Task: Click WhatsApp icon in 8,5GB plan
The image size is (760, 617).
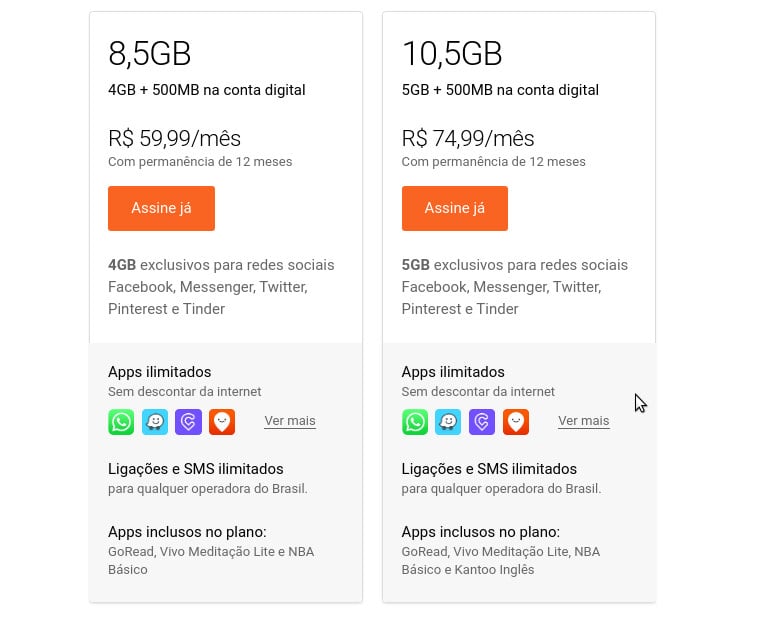Action: coord(121,422)
